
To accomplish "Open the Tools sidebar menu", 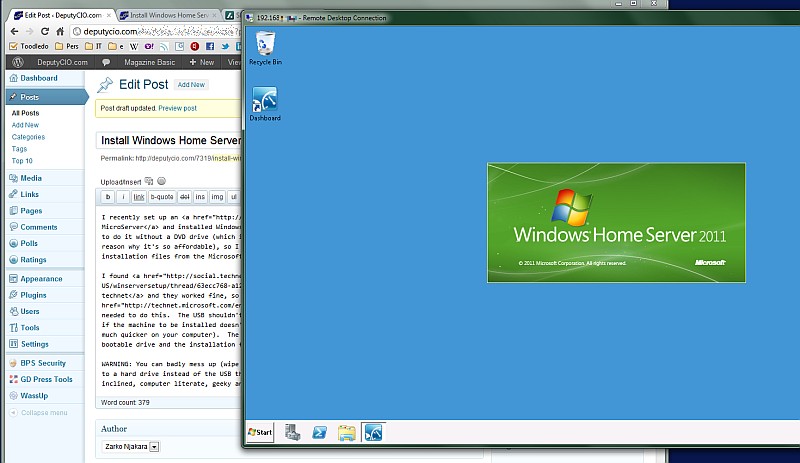I will point(30,328).
